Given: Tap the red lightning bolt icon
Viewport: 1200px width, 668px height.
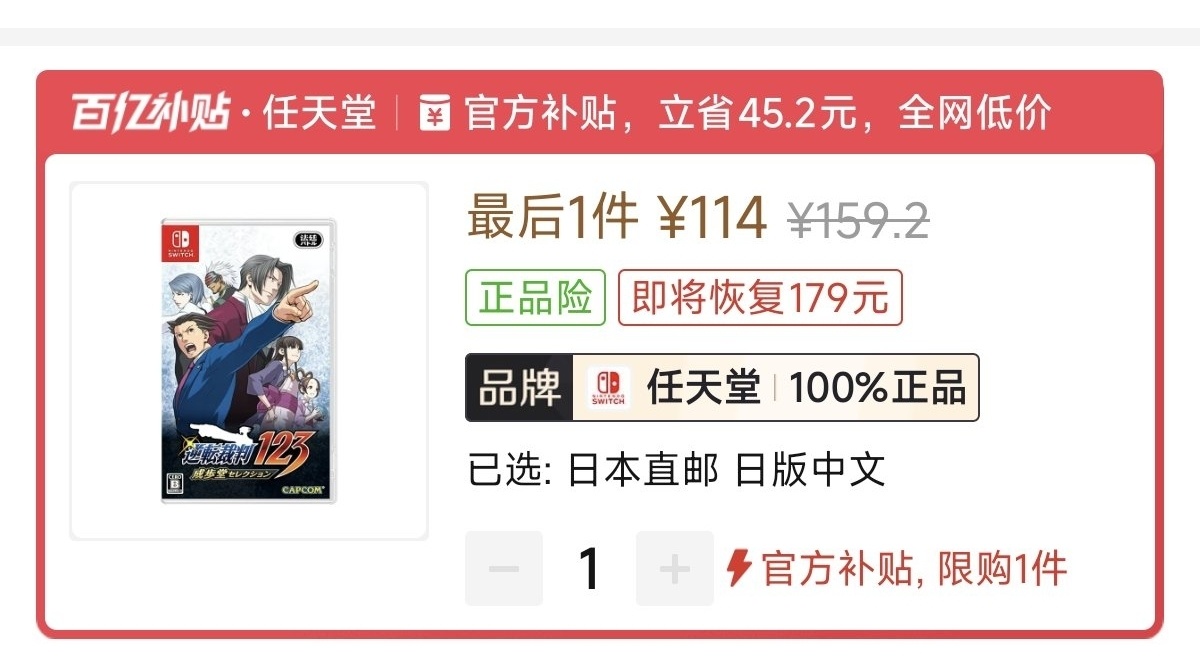Looking at the screenshot, I should (x=739, y=568).
